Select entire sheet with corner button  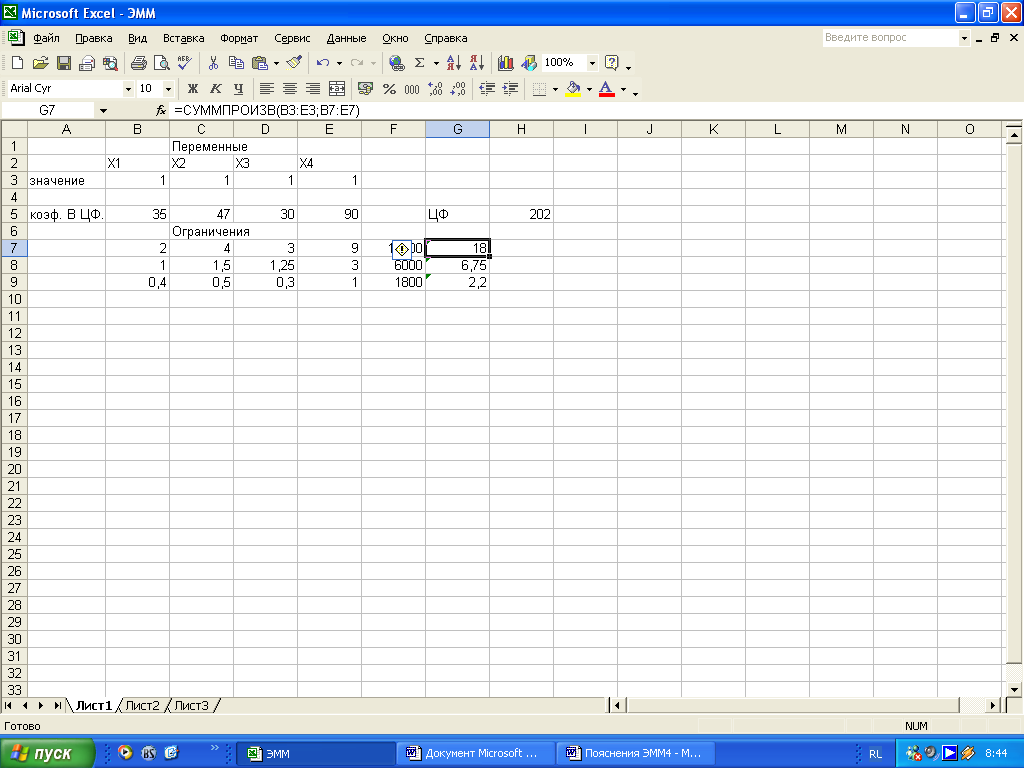pos(14,129)
